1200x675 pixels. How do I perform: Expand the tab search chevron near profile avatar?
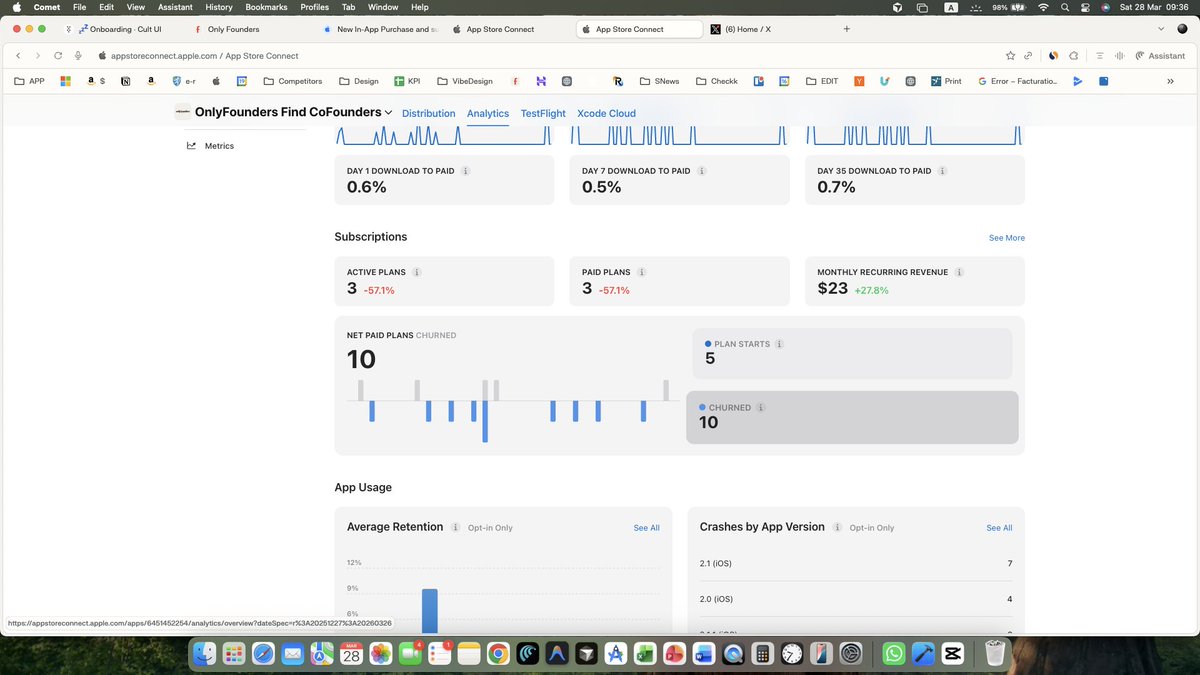(1160, 29)
